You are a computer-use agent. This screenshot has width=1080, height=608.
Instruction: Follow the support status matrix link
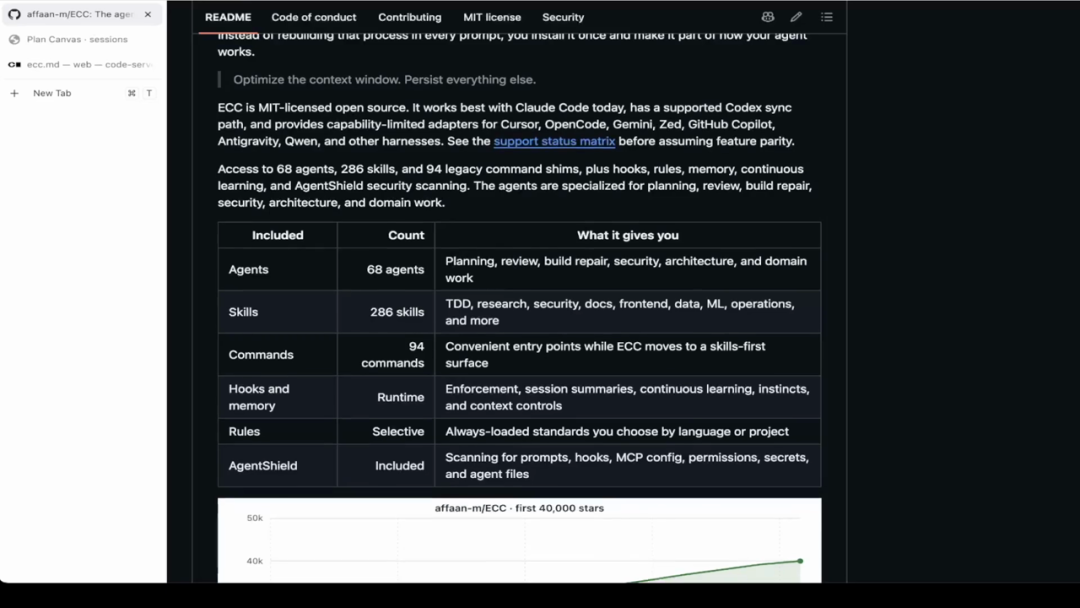coord(554,141)
